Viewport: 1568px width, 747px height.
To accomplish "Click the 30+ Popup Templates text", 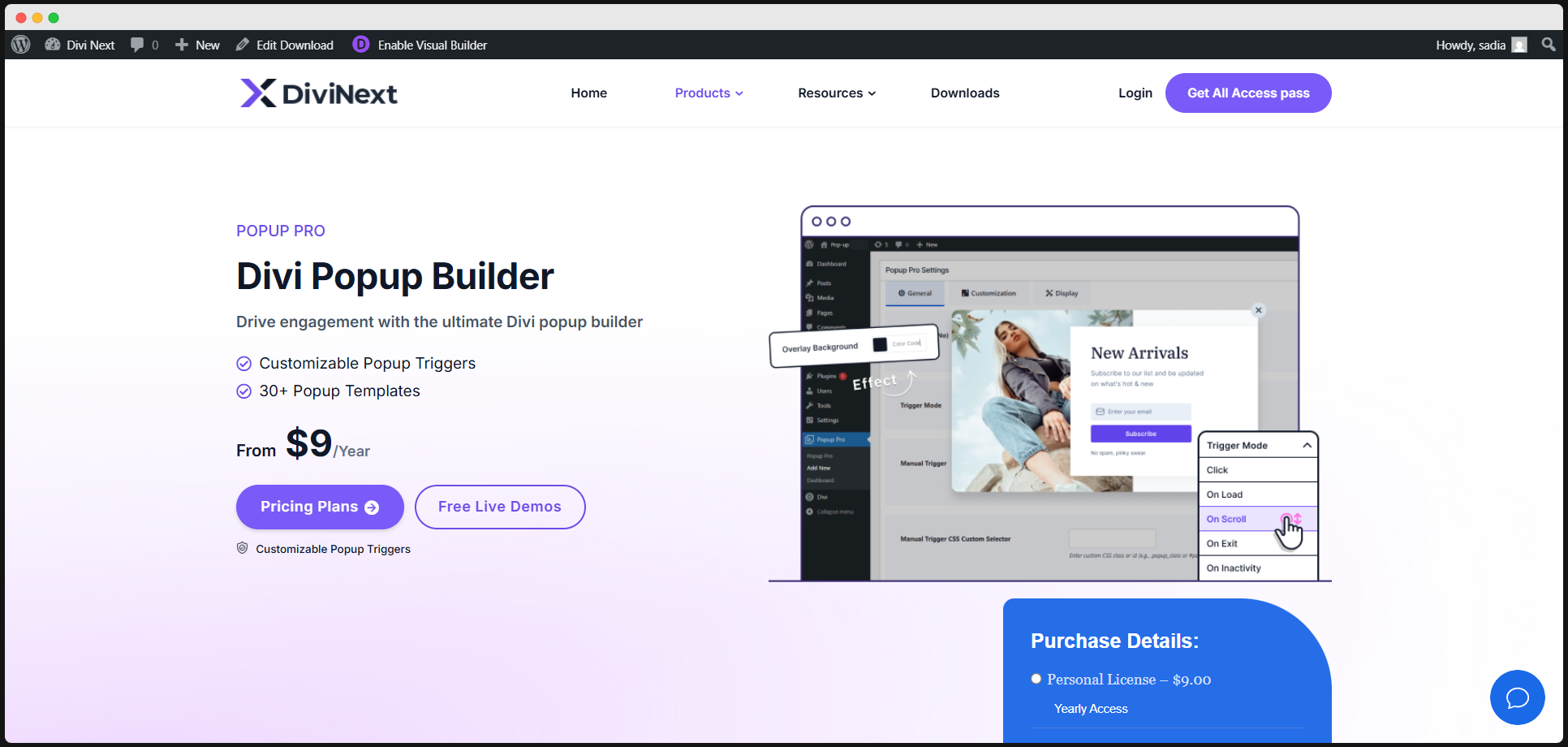I will point(339,391).
